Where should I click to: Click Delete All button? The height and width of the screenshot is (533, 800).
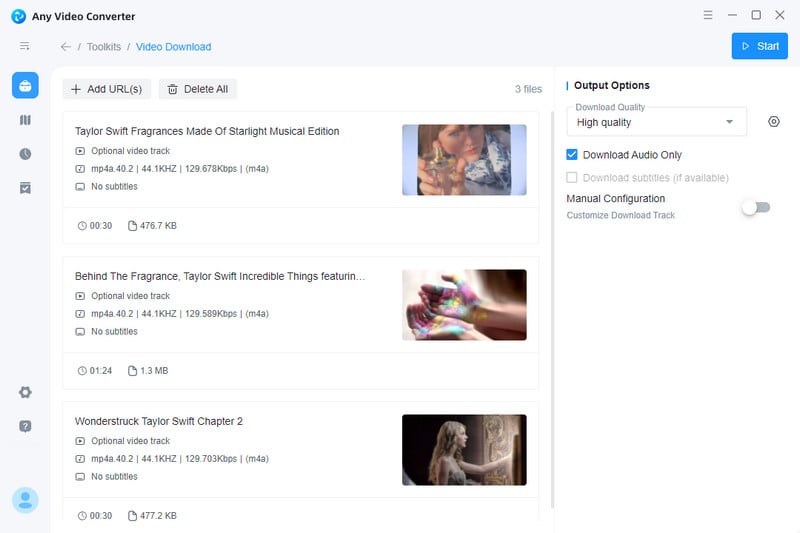click(198, 89)
